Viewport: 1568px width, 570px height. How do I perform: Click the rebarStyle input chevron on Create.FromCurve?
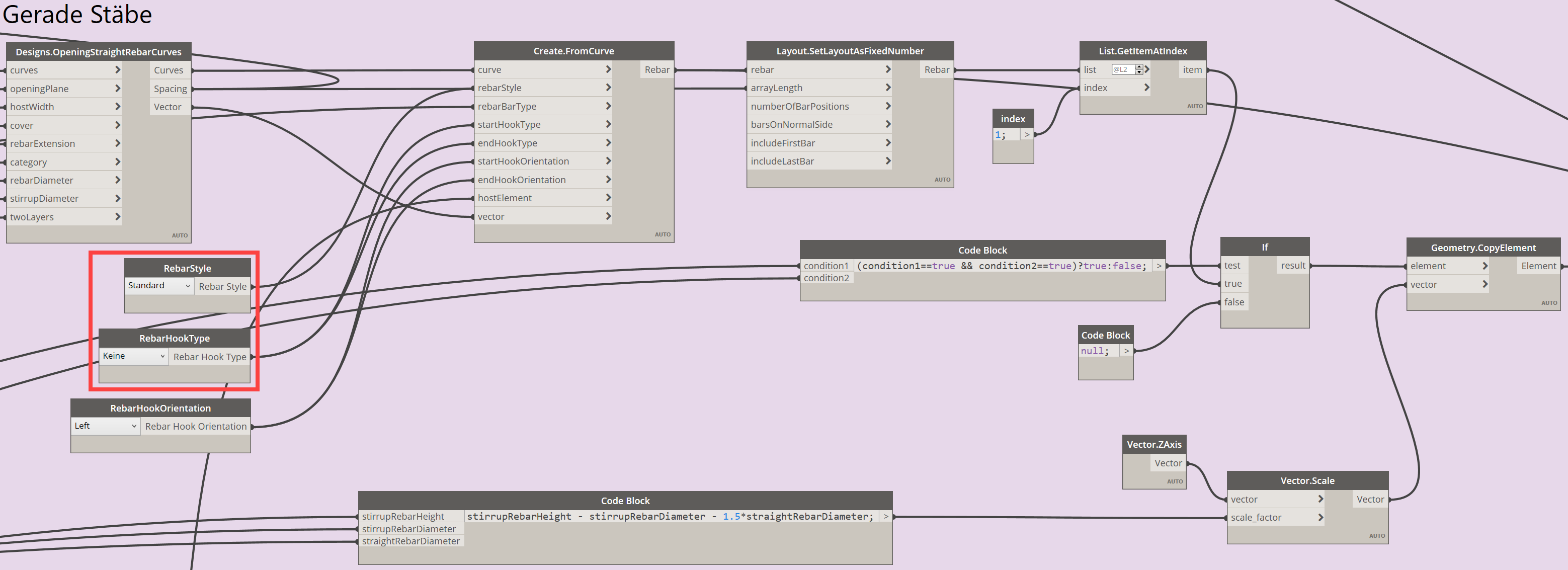click(608, 88)
